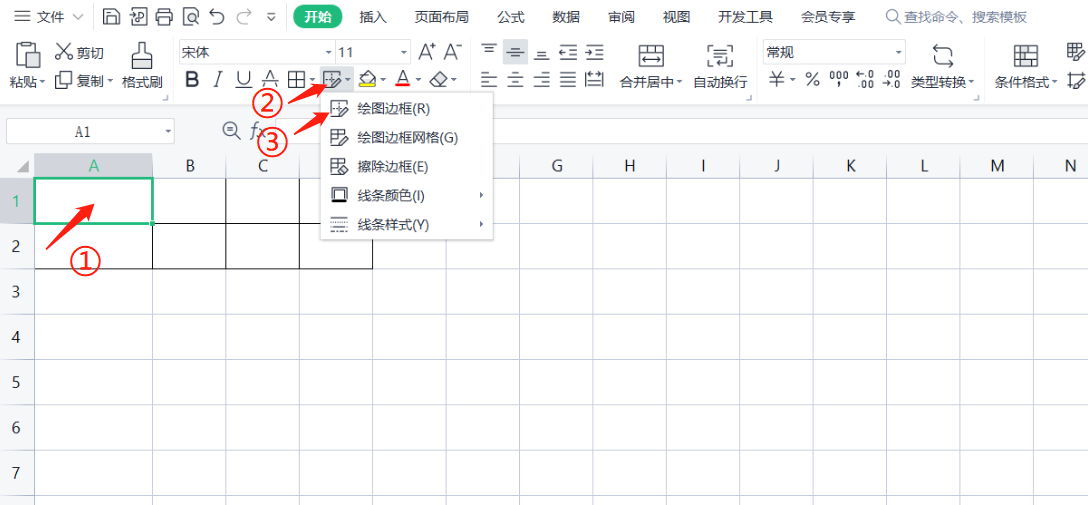Image resolution: width=1088 pixels, height=505 pixels.
Task: Click the 开始 tab button
Action: tap(318, 17)
